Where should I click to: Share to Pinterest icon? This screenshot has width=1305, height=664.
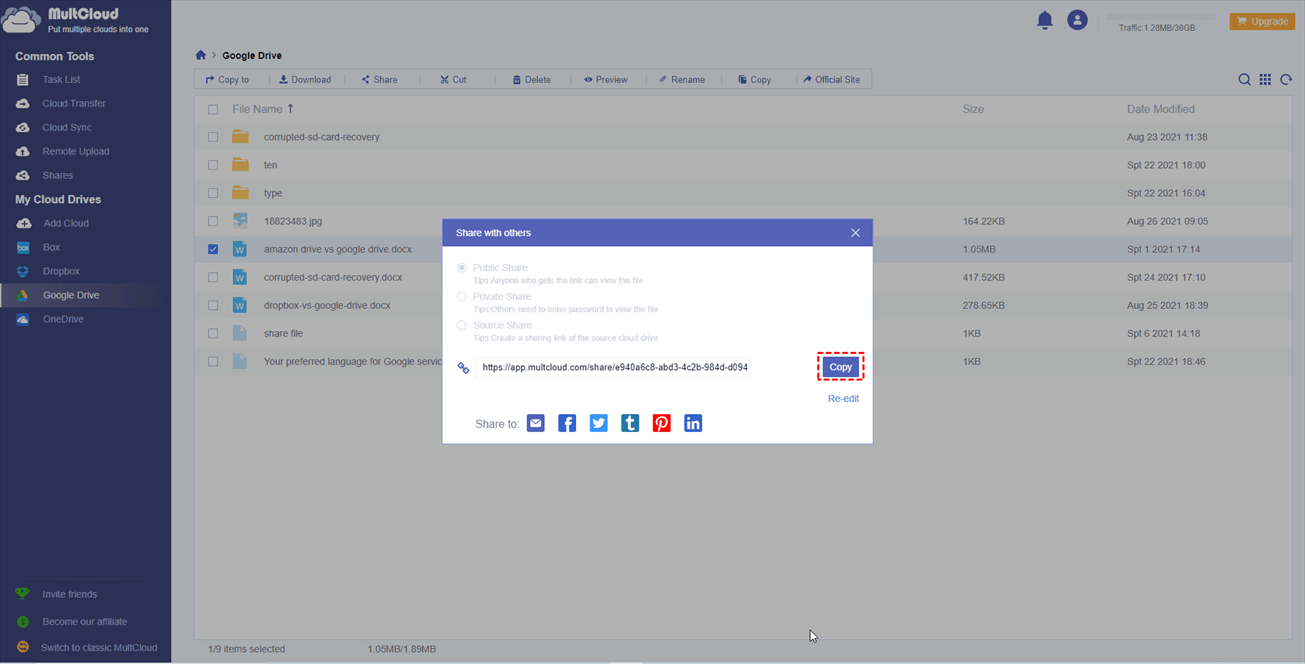[x=661, y=423]
